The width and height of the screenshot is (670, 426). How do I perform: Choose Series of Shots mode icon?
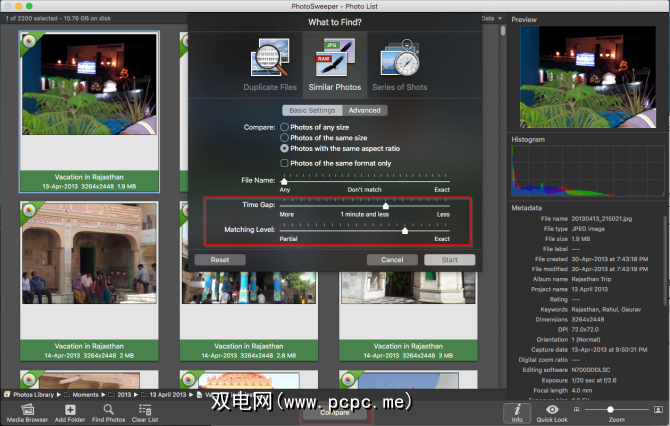coord(400,58)
